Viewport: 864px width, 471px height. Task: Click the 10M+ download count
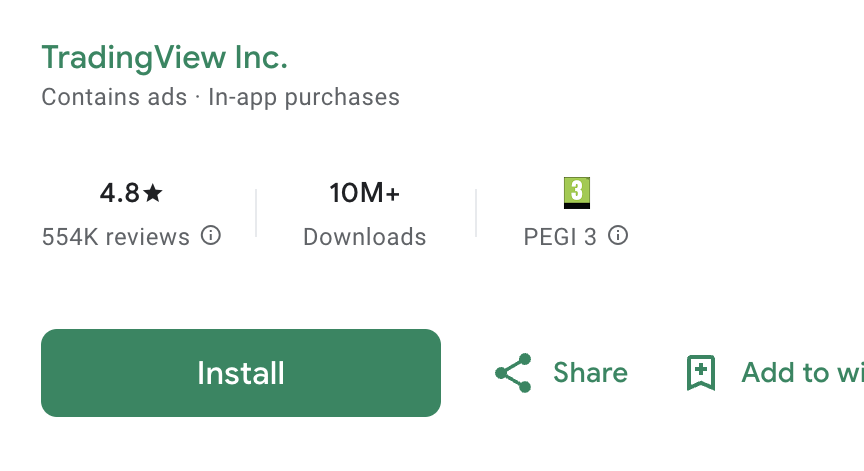(365, 193)
